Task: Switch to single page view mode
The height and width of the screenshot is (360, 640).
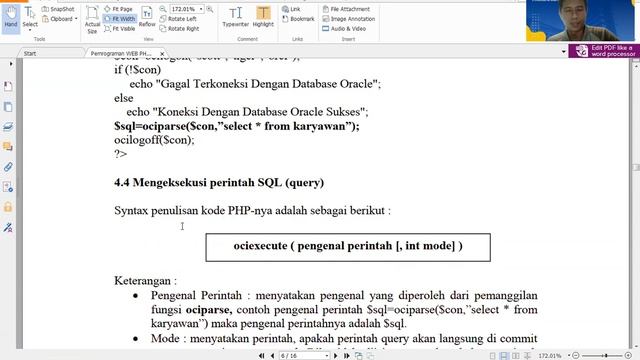Action: [493, 356]
